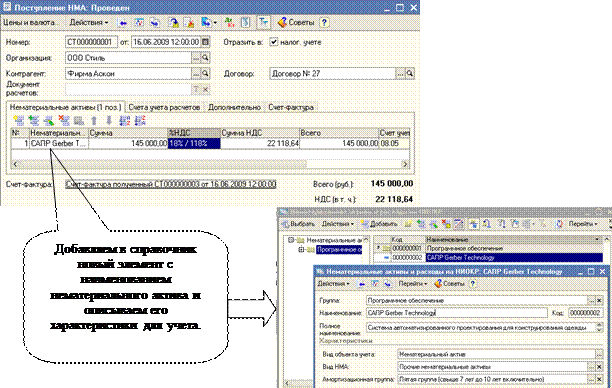612x388 pixels.
Task: Open Советы in Поступление НМА toolbar
Action: pyautogui.click(x=296, y=23)
